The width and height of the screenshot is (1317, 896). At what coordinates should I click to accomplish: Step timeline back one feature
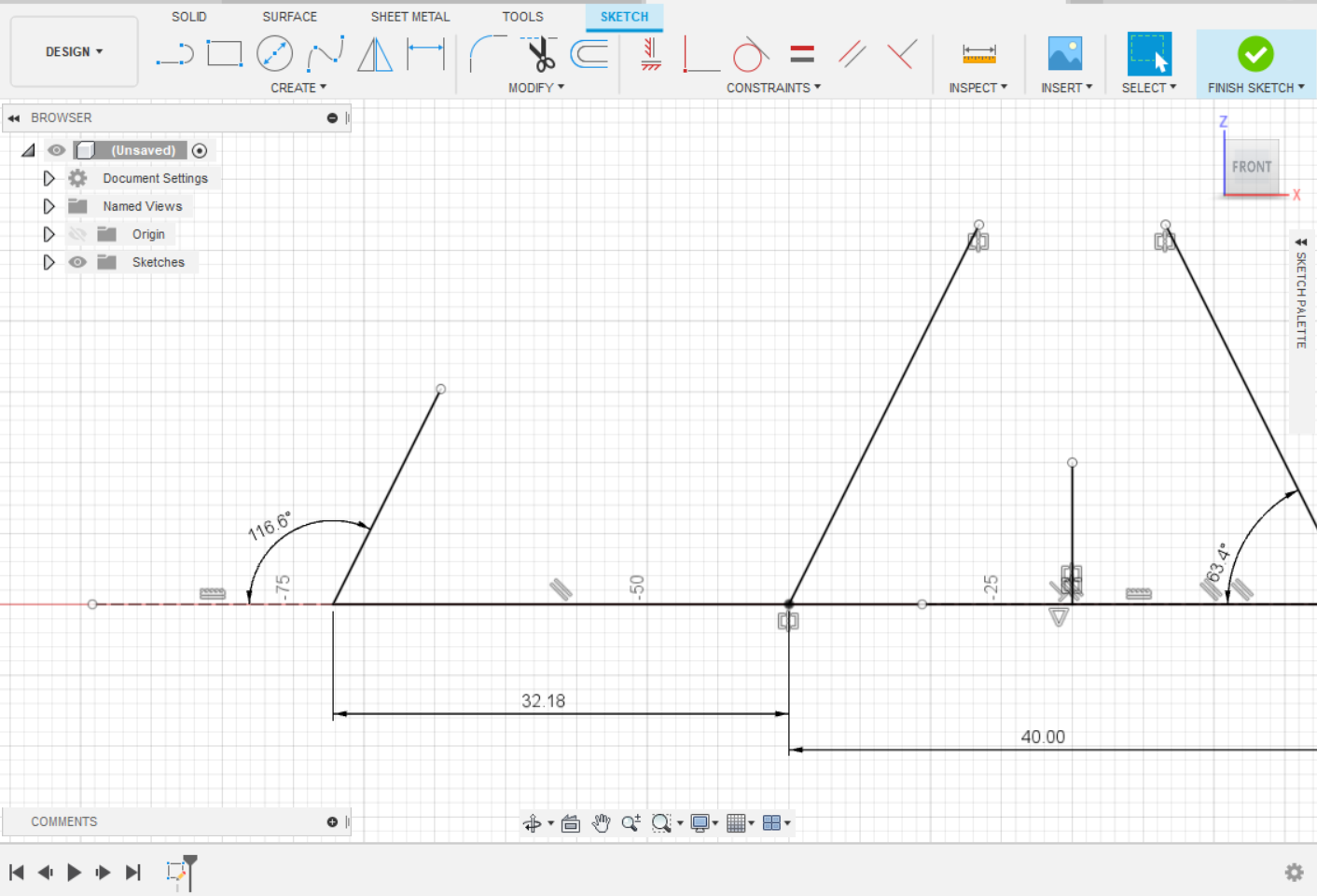[x=45, y=872]
